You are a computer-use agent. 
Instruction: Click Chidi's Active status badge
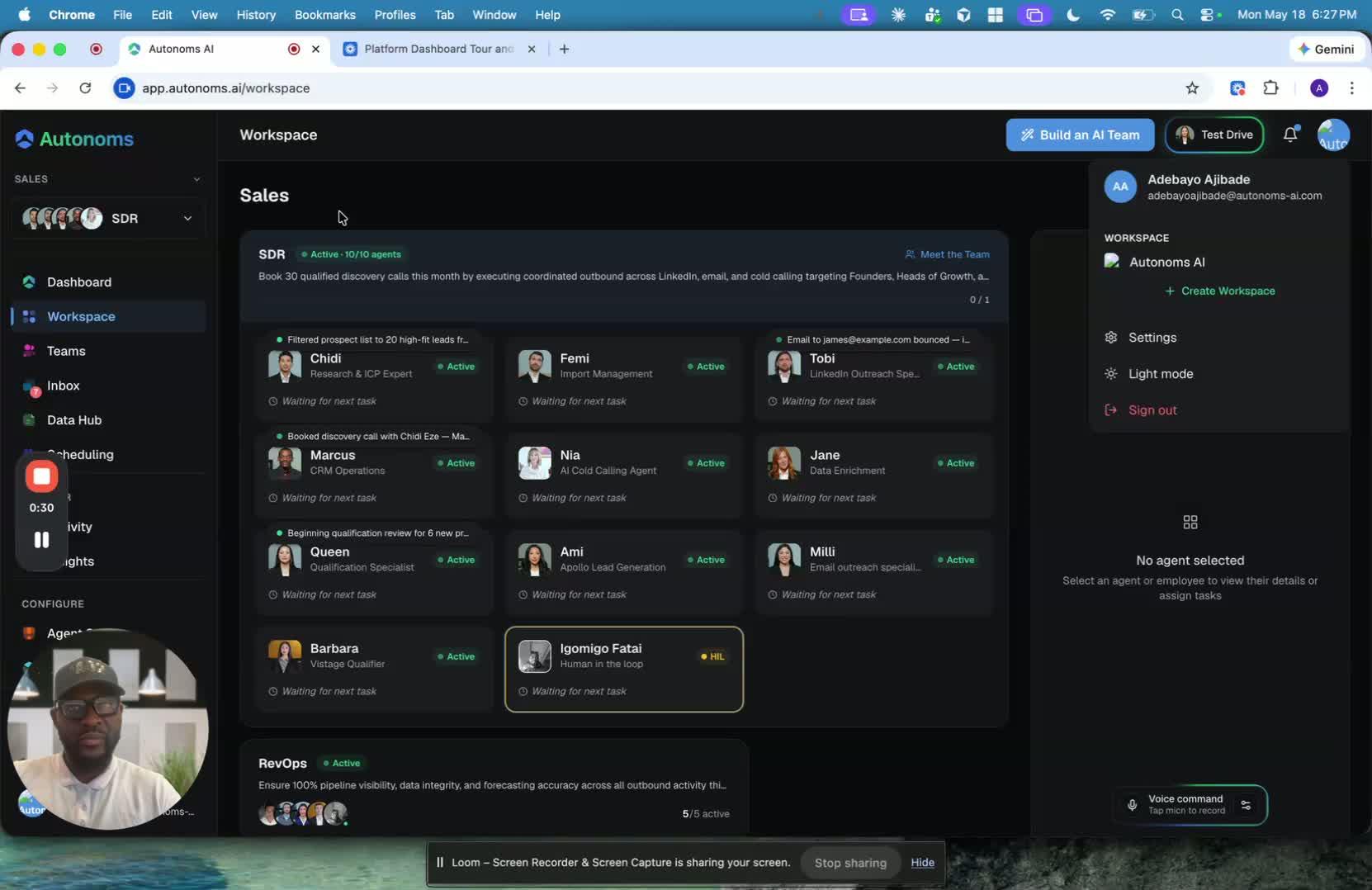[x=456, y=367]
